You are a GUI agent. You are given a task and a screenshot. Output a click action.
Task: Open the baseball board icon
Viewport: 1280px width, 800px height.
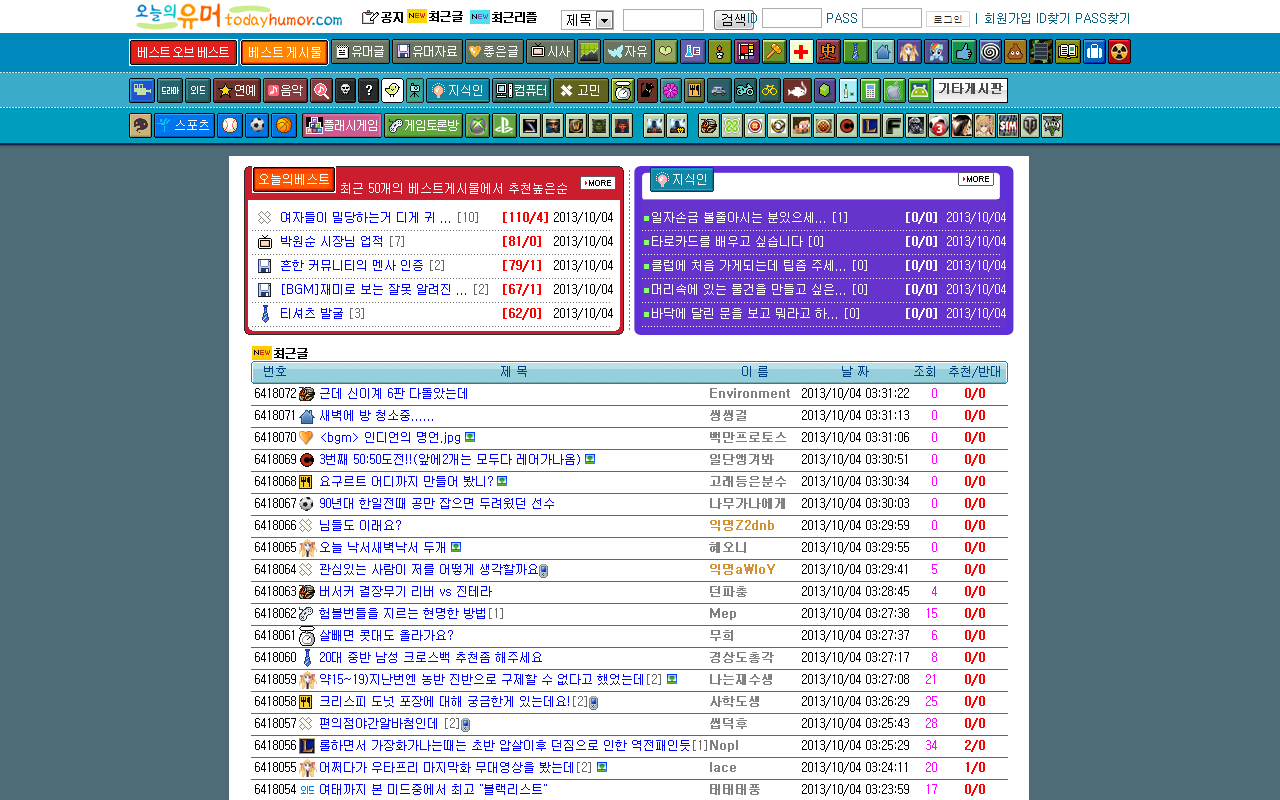230,126
